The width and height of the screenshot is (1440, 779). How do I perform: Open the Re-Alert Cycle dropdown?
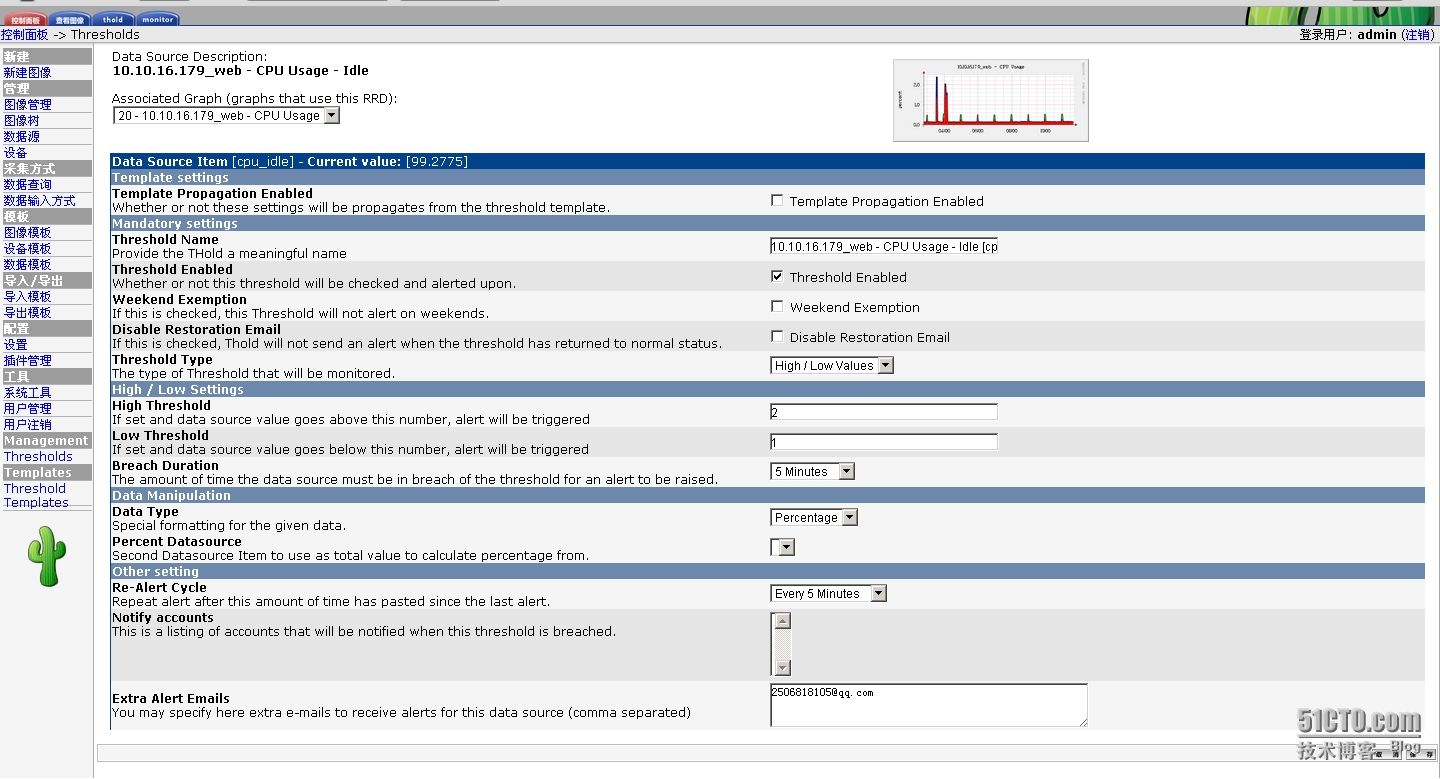(x=829, y=593)
